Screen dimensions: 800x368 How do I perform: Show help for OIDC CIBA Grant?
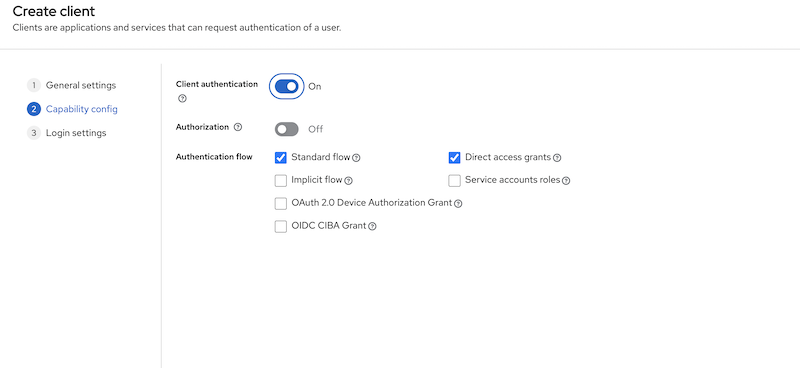[x=372, y=226]
